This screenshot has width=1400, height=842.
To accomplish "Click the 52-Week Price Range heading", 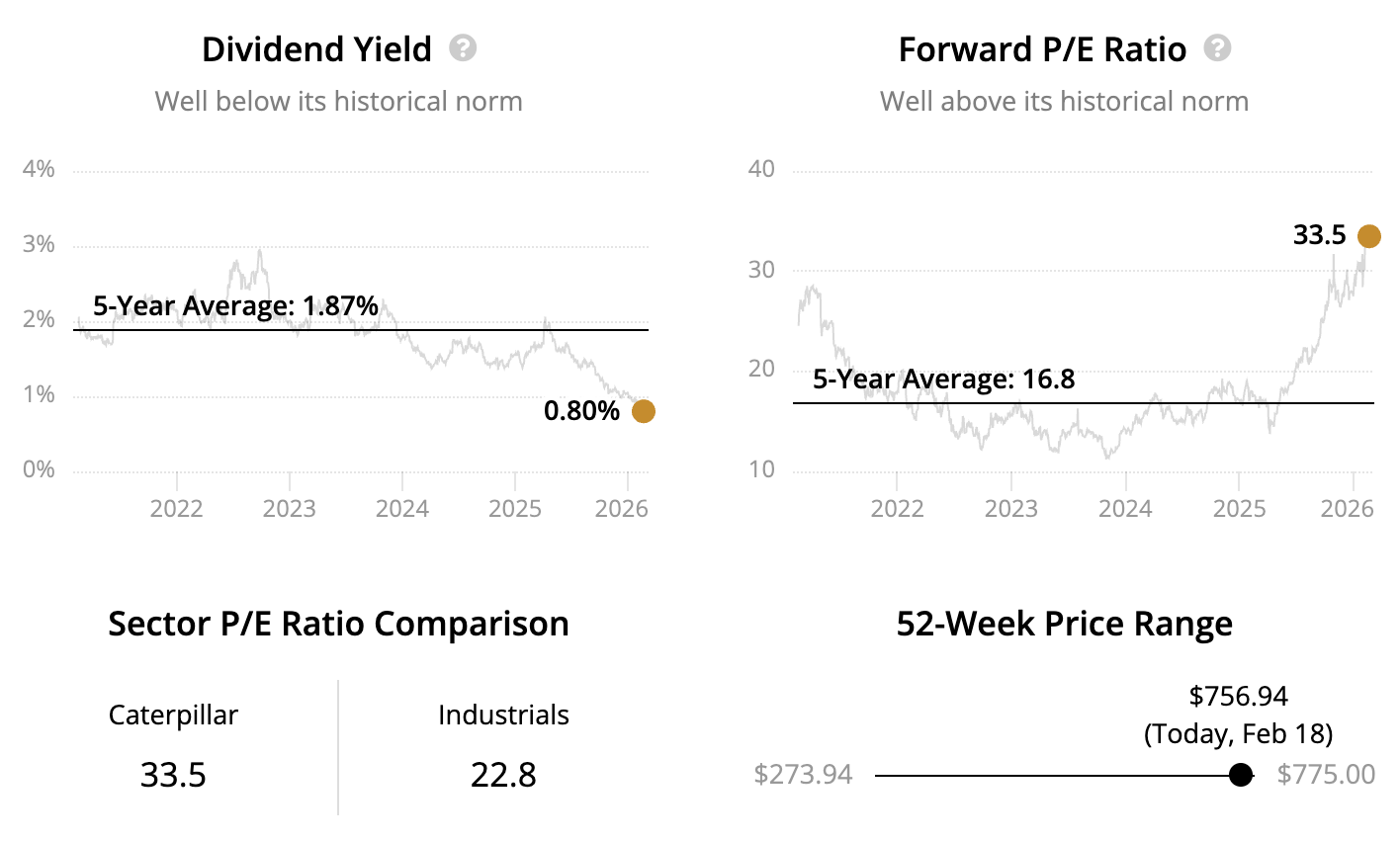I will [x=1064, y=625].
